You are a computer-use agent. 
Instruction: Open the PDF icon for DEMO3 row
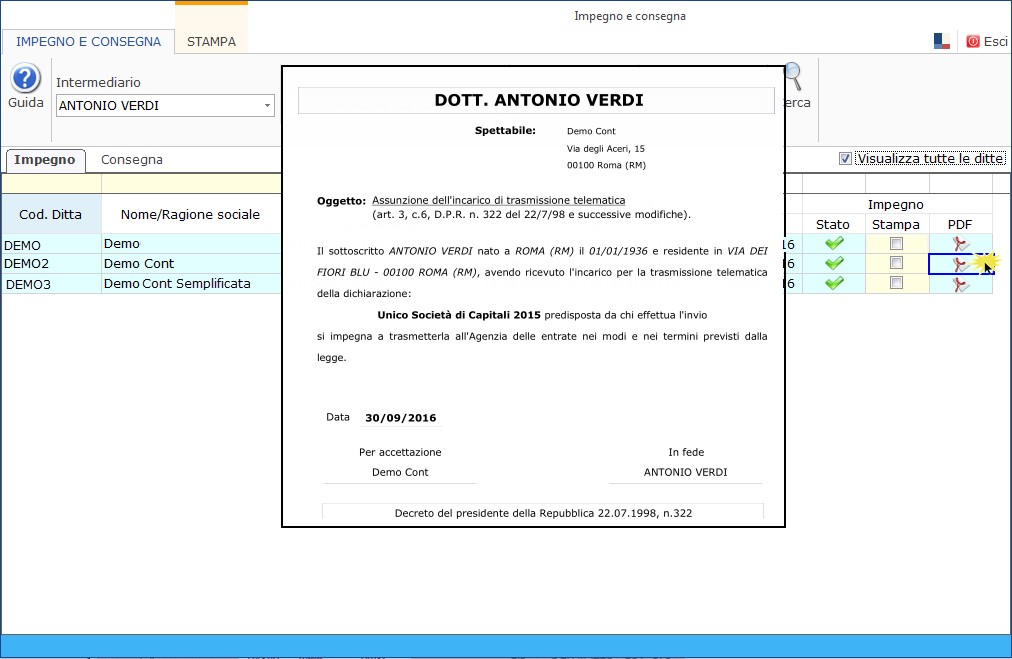(x=960, y=283)
